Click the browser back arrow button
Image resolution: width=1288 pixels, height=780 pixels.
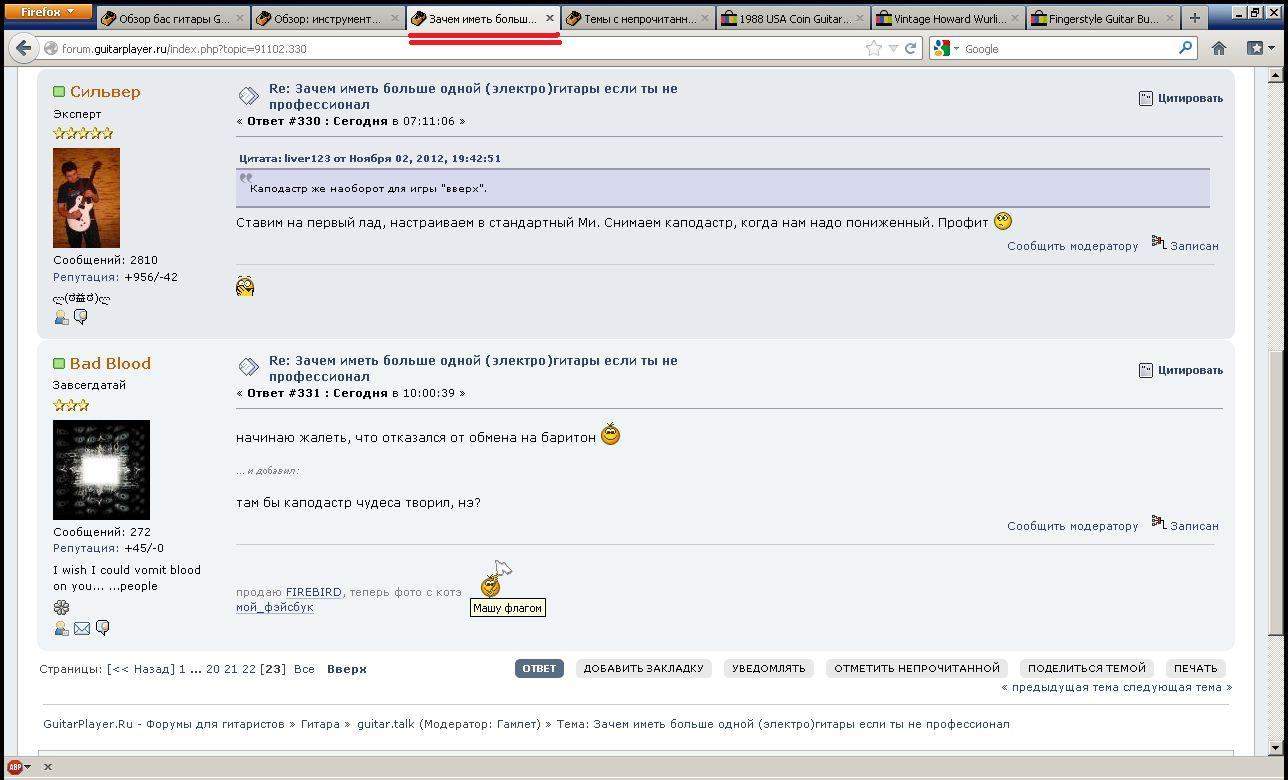pos(24,48)
